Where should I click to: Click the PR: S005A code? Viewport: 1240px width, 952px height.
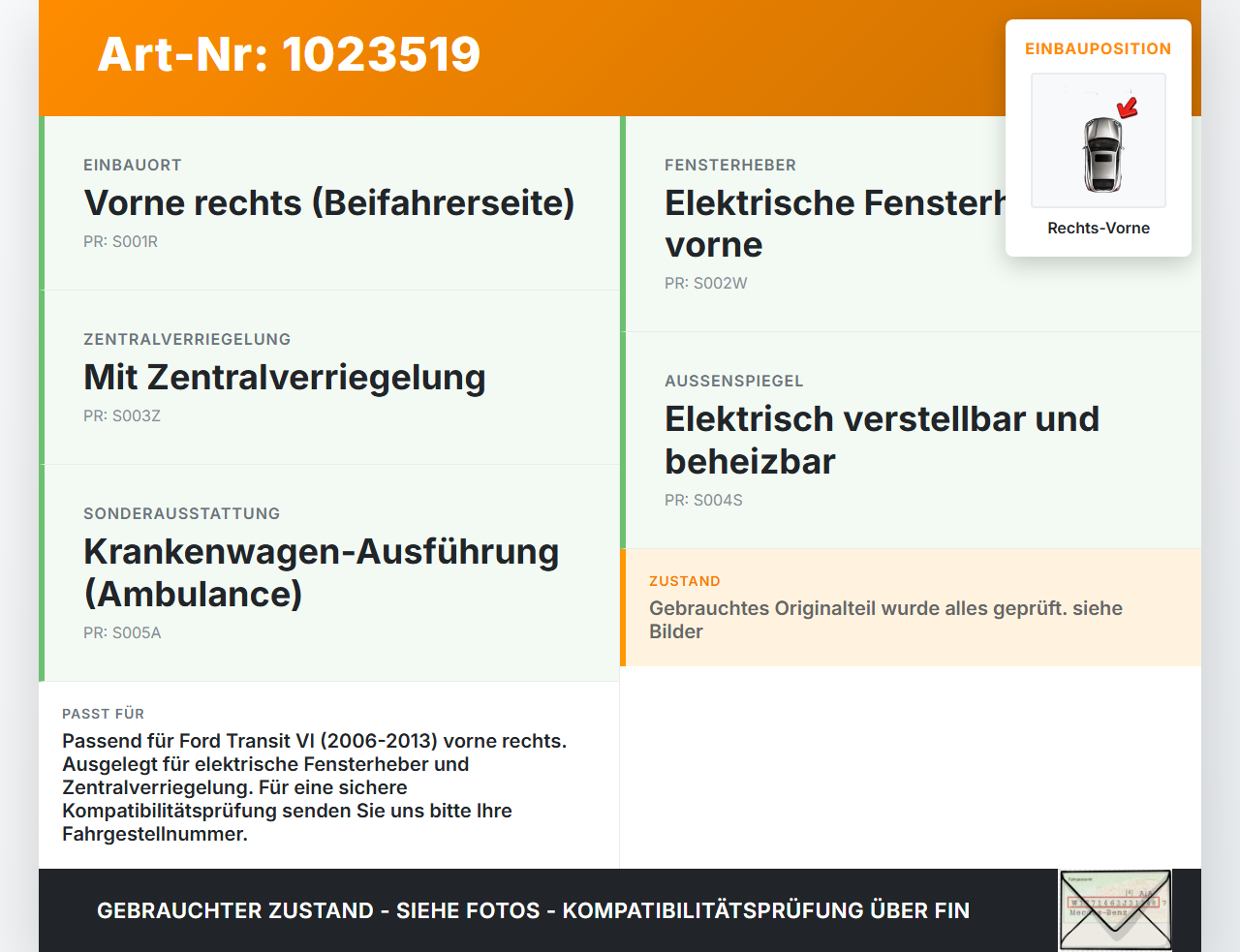coord(122,632)
